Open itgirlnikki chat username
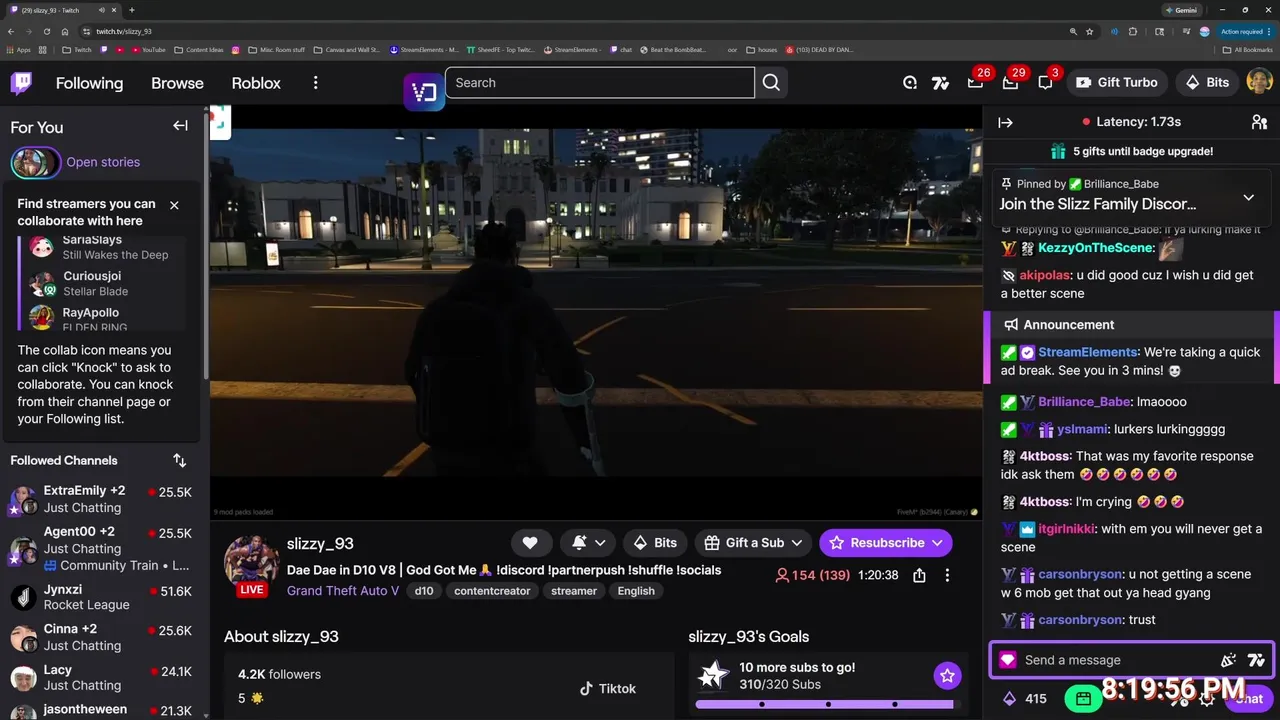 (1067, 529)
